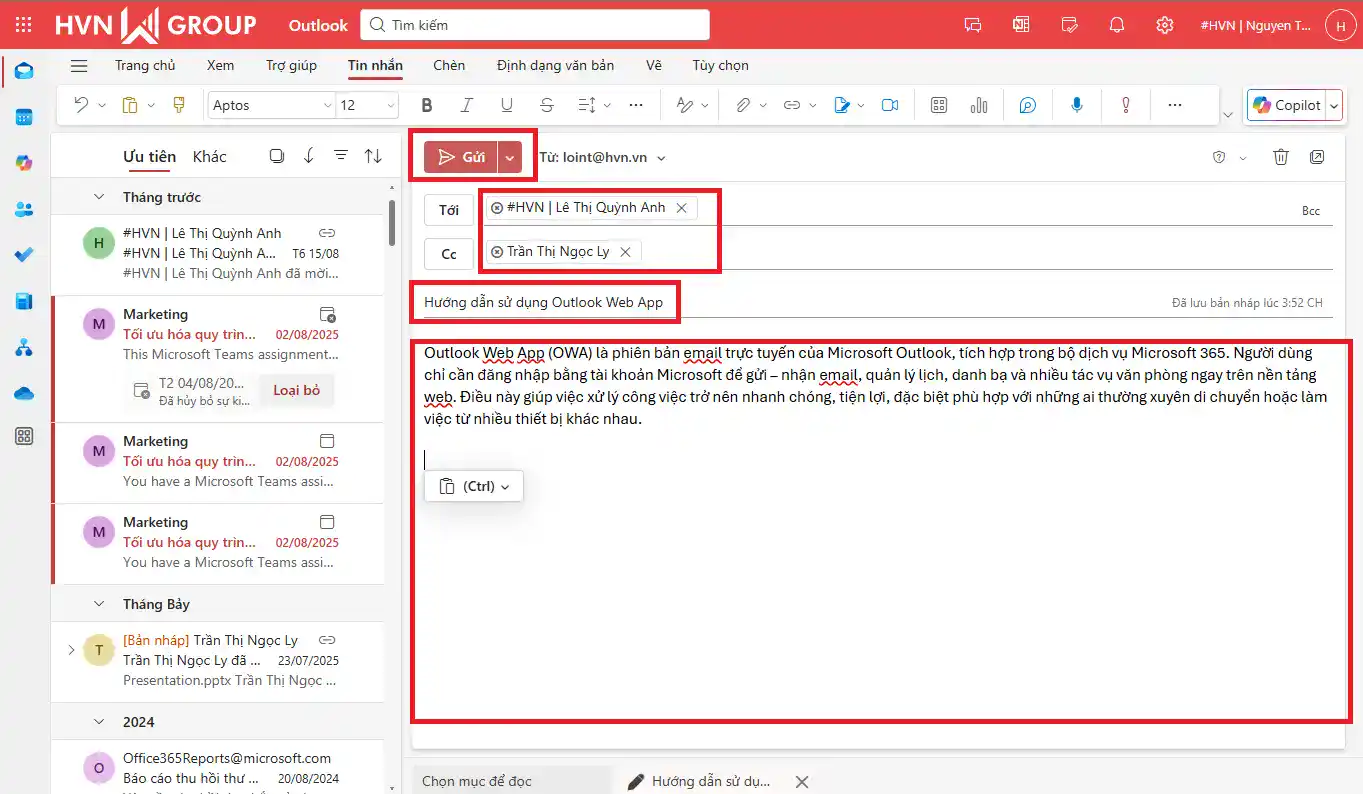Screen dimensions: 1363x794
Task: Add Teams meeting camera icon
Action: coord(890,105)
